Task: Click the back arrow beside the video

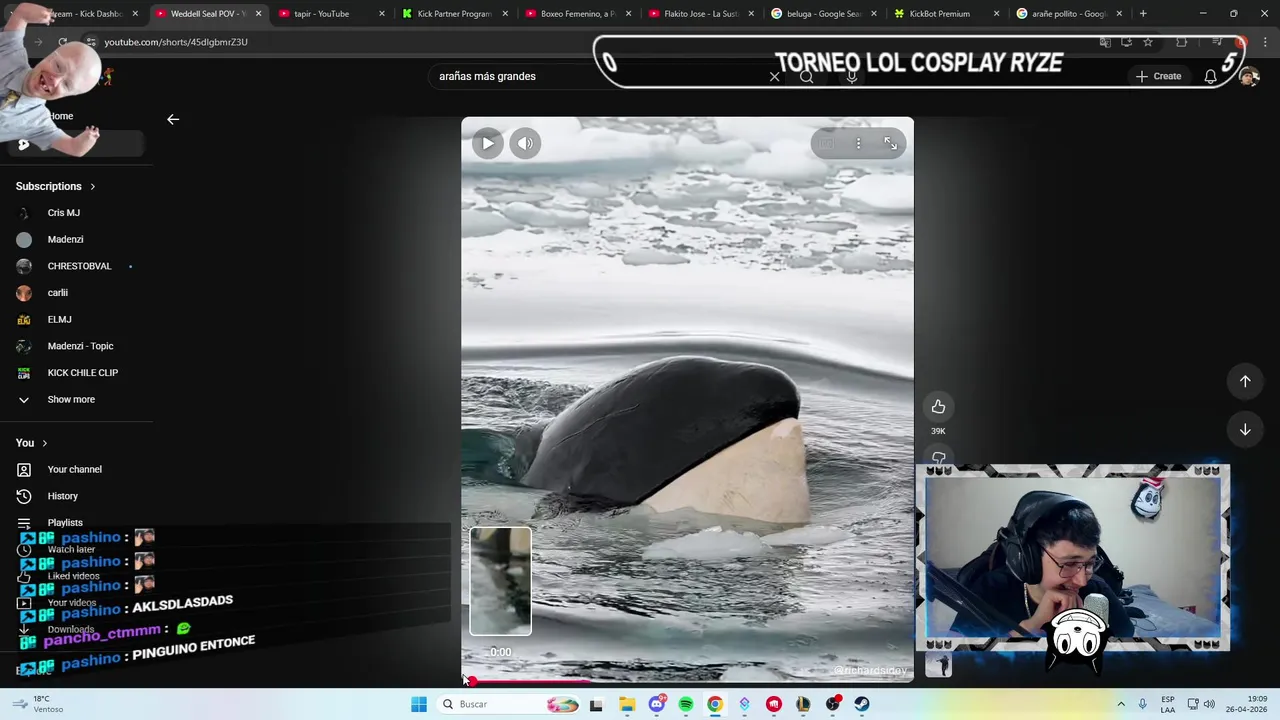Action: pyautogui.click(x=173, y=119)
